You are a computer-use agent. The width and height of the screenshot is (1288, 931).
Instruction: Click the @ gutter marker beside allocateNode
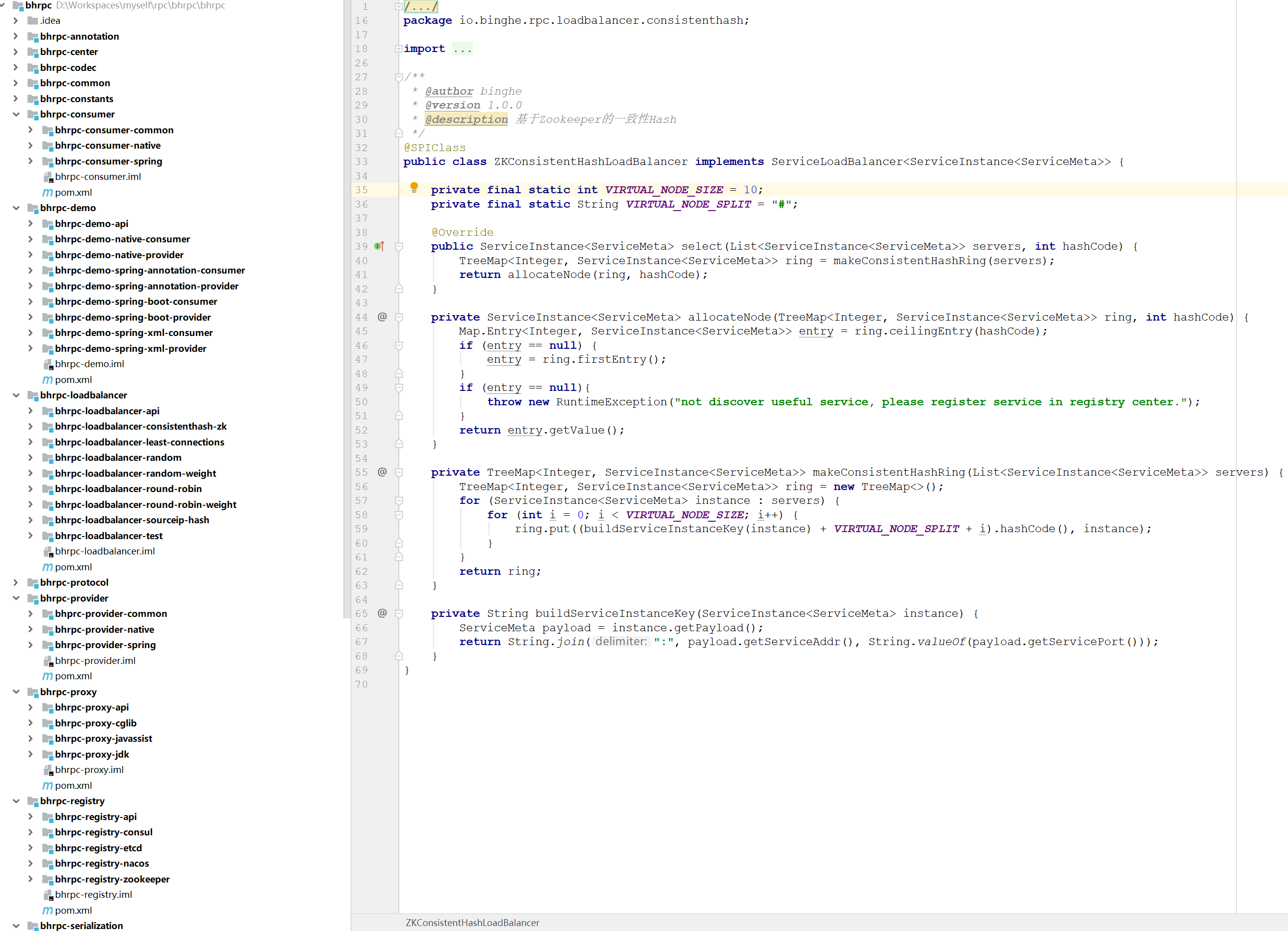click(382, 317)
